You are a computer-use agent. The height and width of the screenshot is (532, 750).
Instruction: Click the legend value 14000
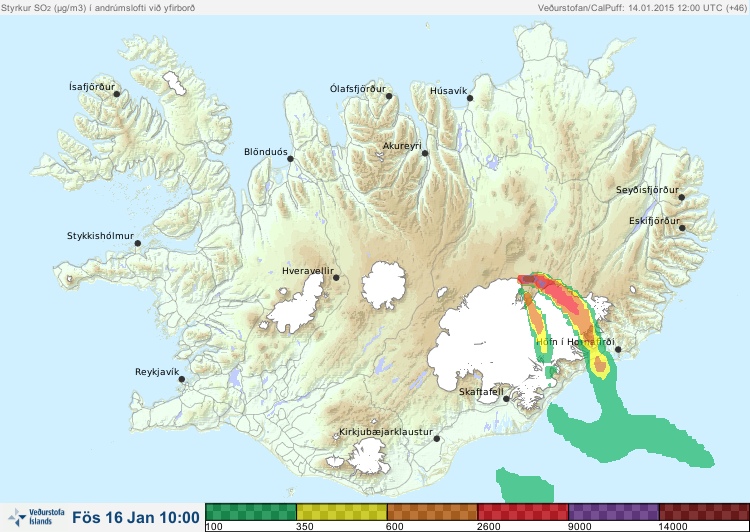[673, 527]
